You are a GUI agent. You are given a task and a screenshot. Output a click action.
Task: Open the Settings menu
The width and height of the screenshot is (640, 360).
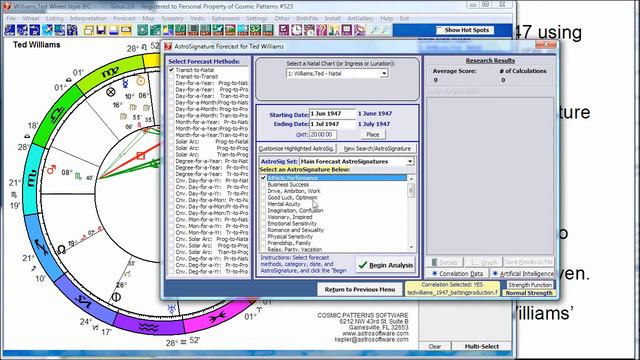click(x=257, y=19)
